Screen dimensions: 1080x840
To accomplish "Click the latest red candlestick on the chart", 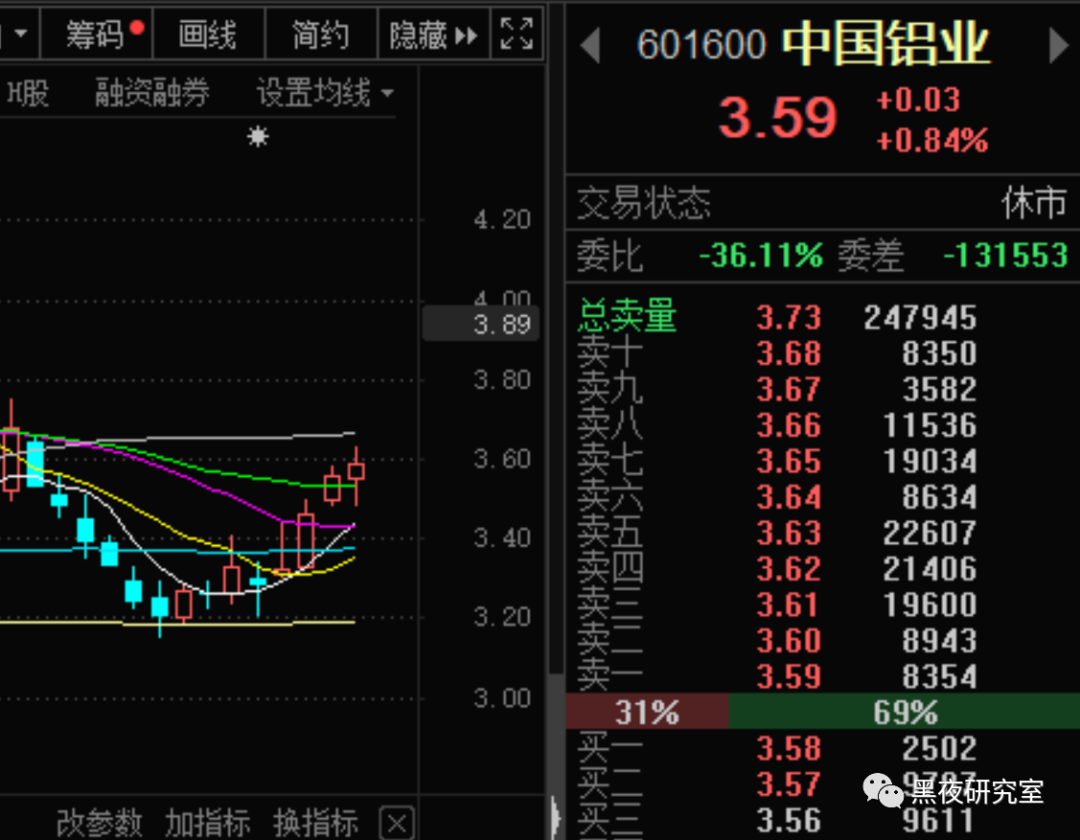I will [x=356, y=472].
